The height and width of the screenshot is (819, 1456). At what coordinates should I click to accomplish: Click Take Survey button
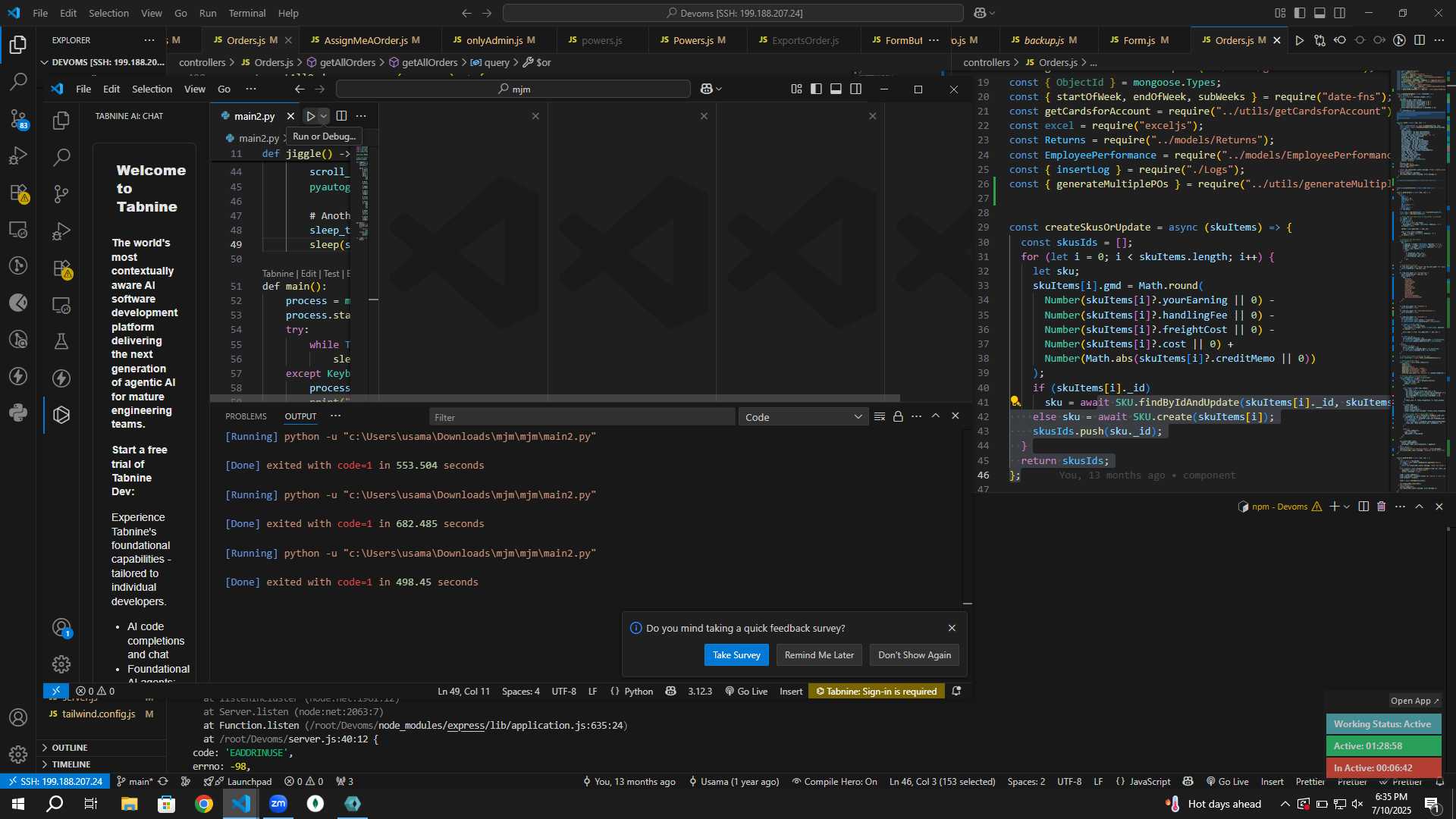(736, 655)
